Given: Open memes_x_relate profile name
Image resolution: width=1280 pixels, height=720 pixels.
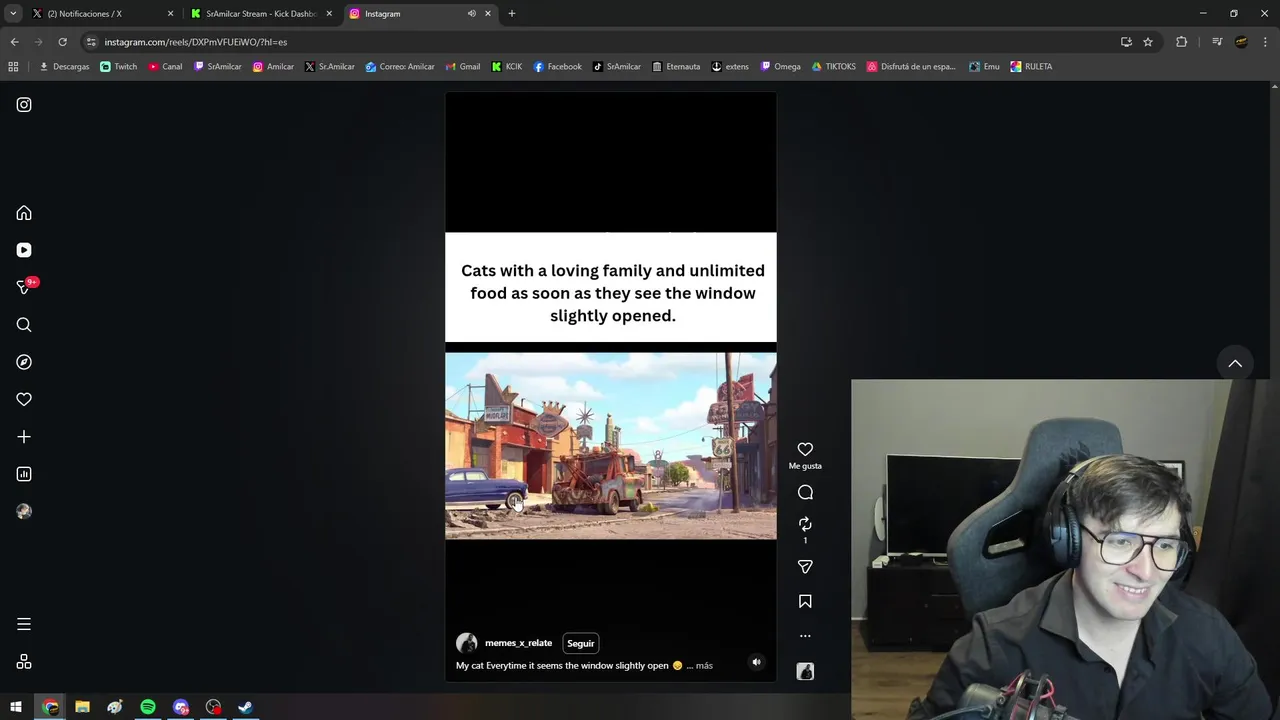Looking at the screenshot, I should (x=518, y=643).
